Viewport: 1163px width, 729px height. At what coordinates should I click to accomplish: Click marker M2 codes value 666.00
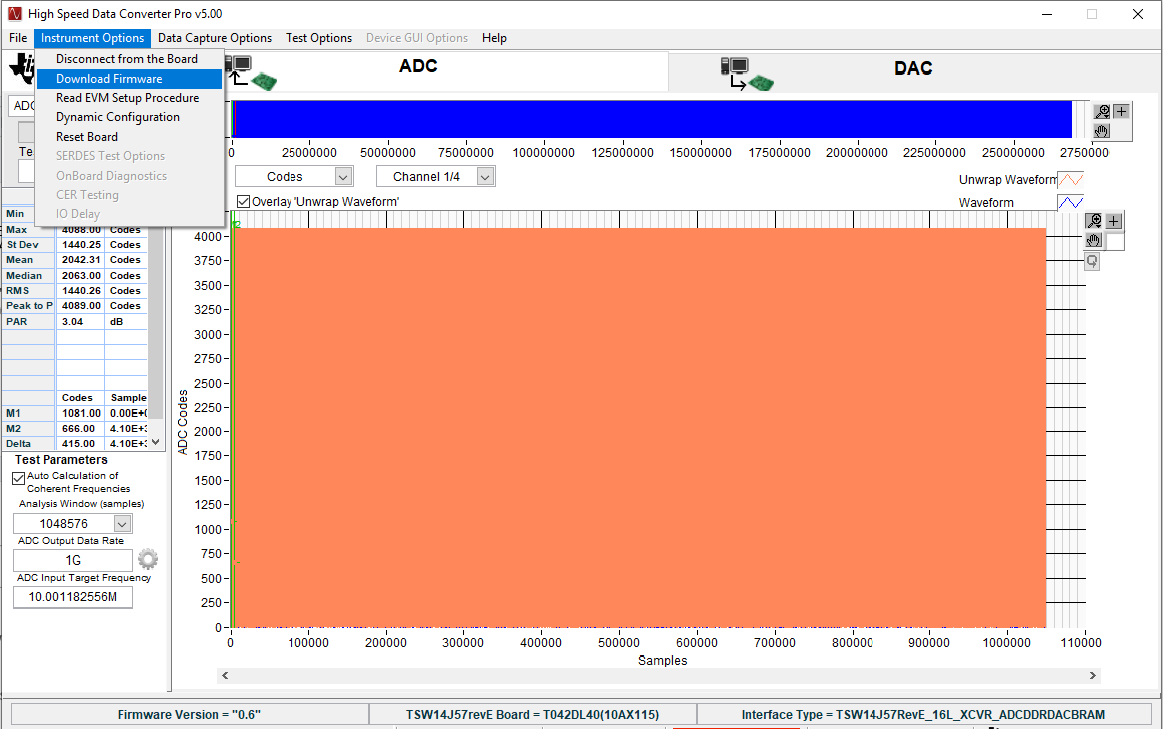click(80, 429)
